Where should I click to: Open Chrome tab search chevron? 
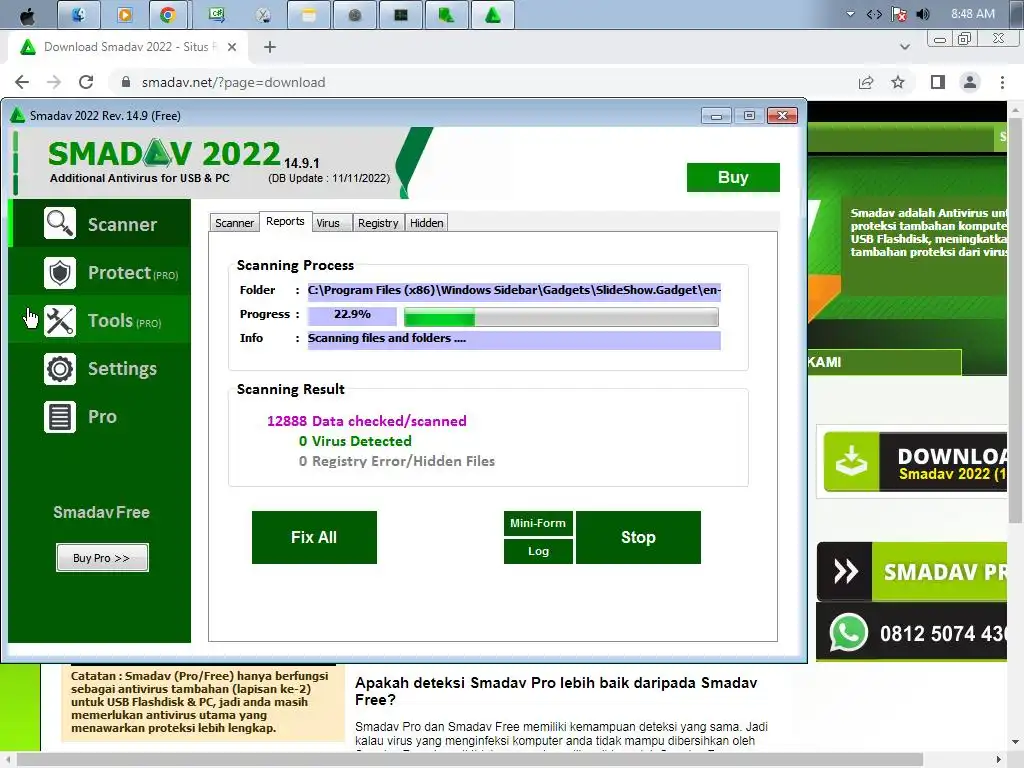click(904, 47)
